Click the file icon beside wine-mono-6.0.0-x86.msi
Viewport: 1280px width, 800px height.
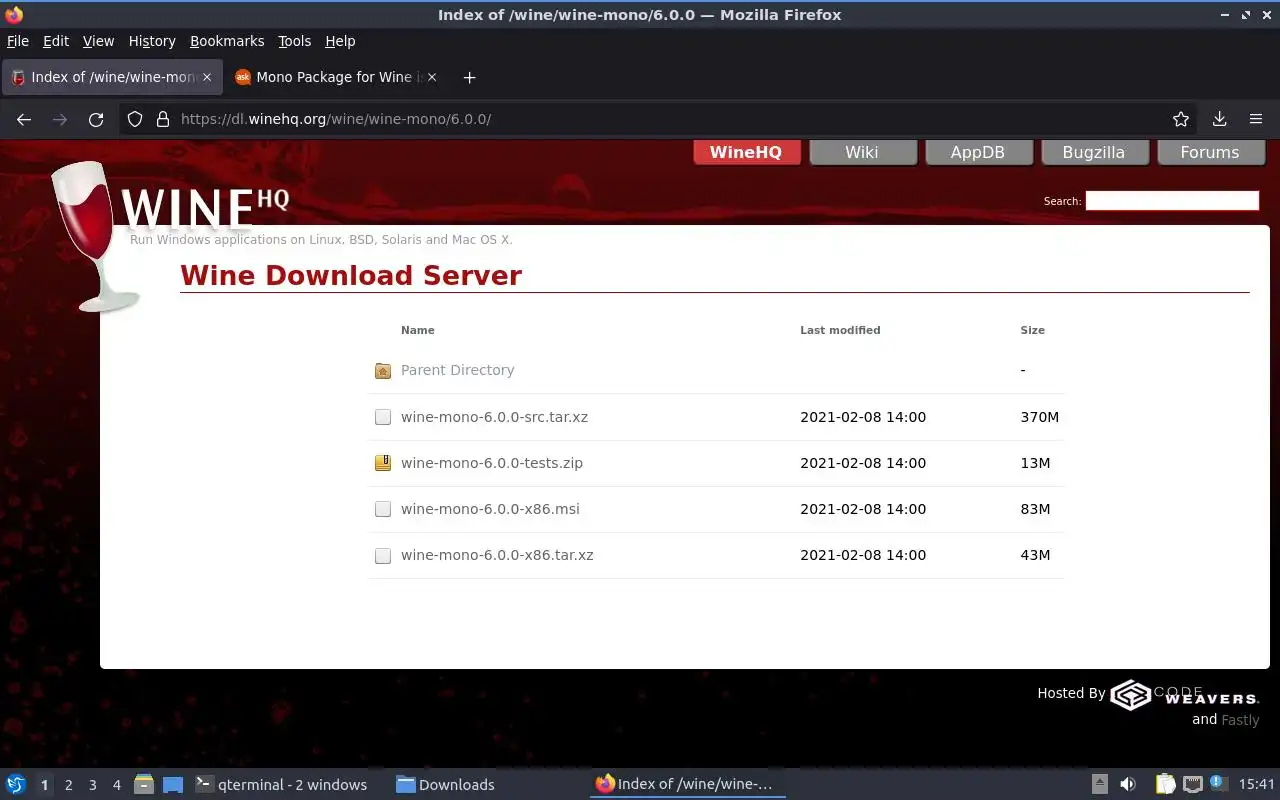(x=383, y=509)
